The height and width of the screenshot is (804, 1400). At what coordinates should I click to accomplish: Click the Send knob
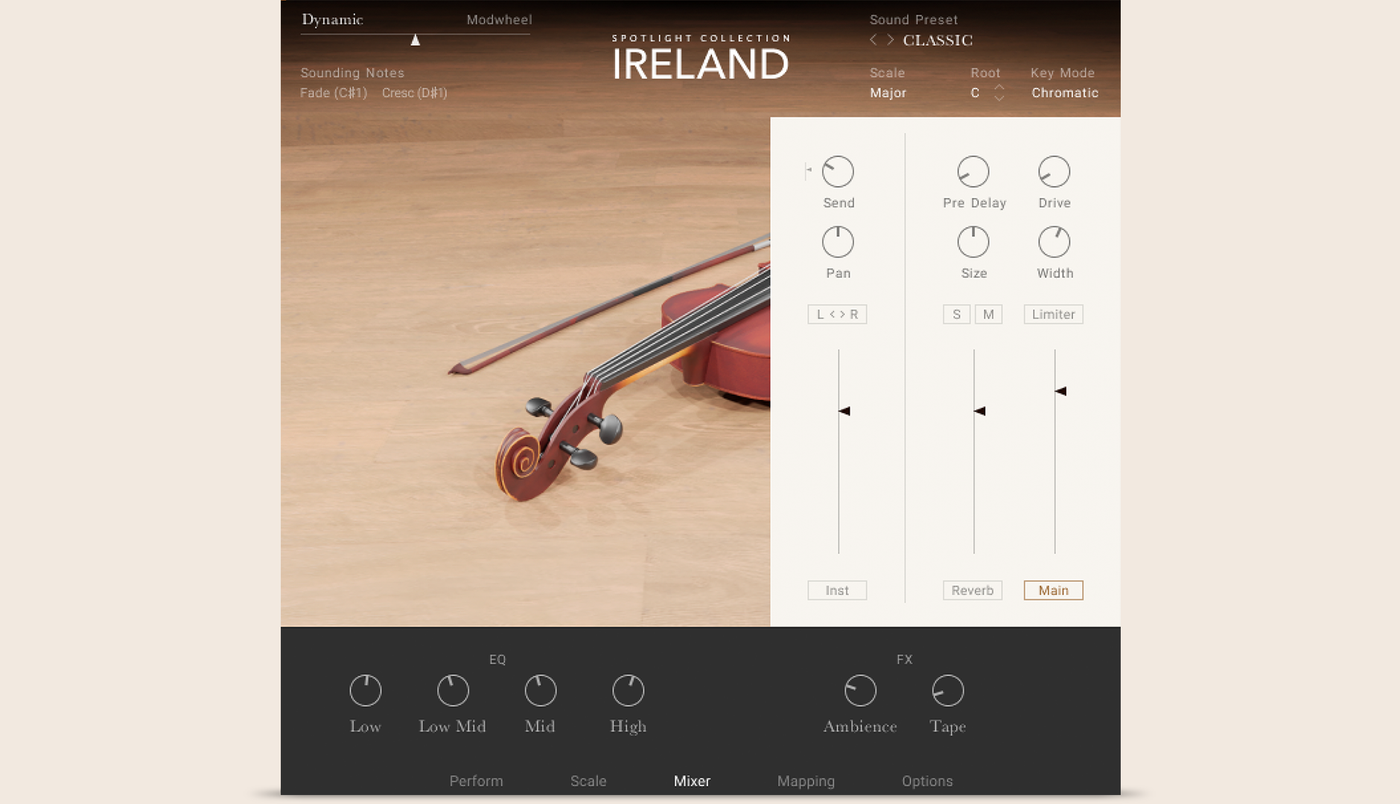[x=838, y=172]
